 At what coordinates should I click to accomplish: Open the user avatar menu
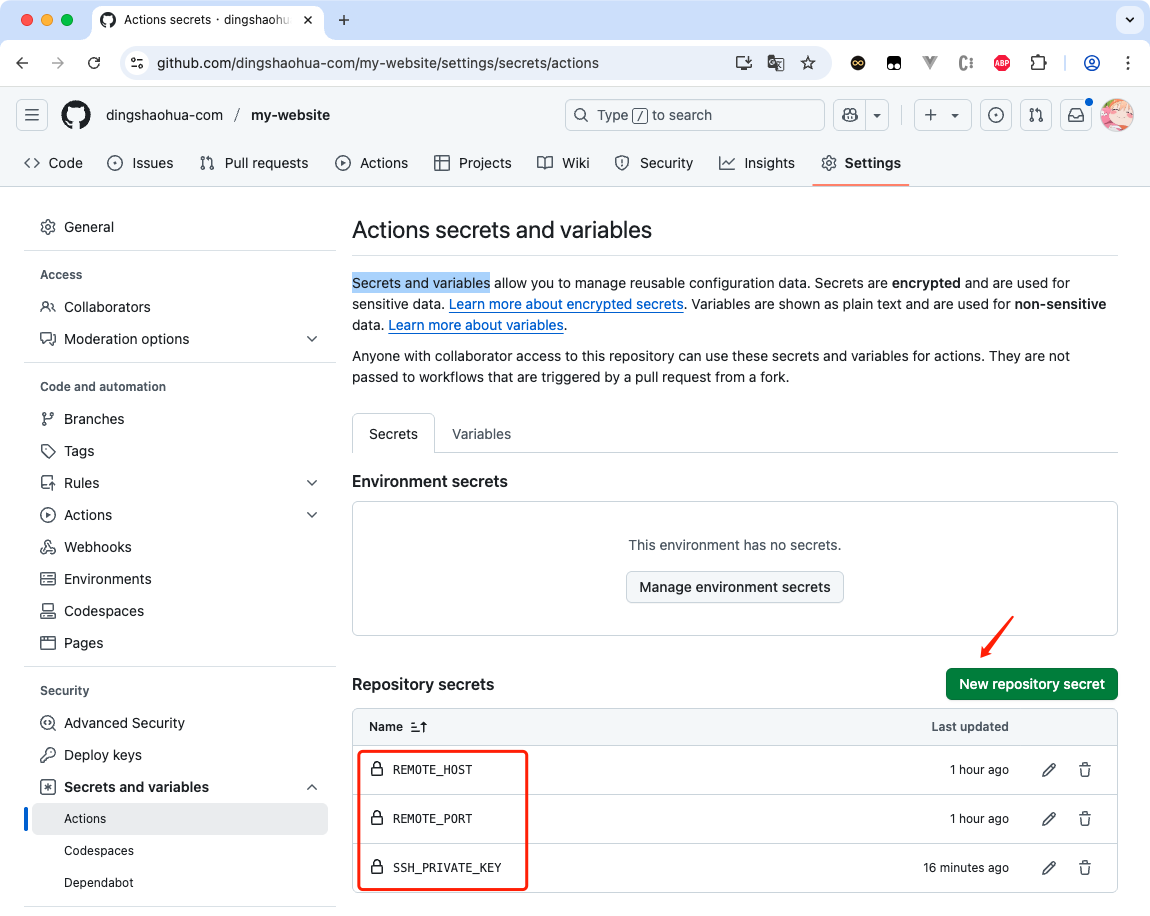(1117, 115)
